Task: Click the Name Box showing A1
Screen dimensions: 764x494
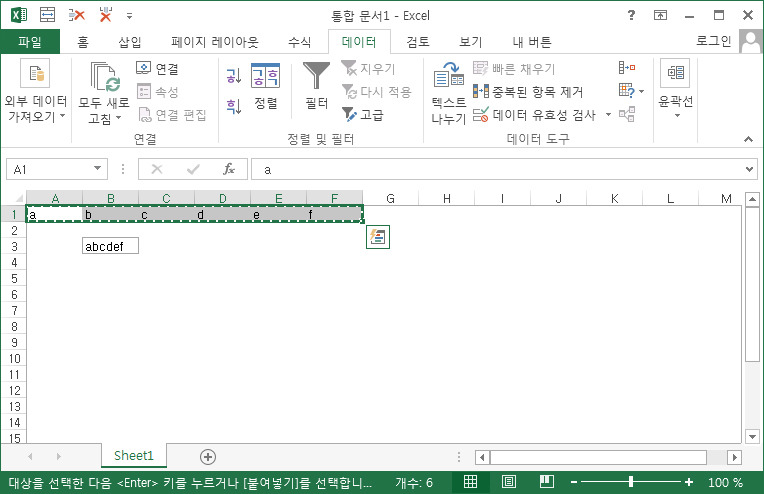Action: (x=49, y=169)
